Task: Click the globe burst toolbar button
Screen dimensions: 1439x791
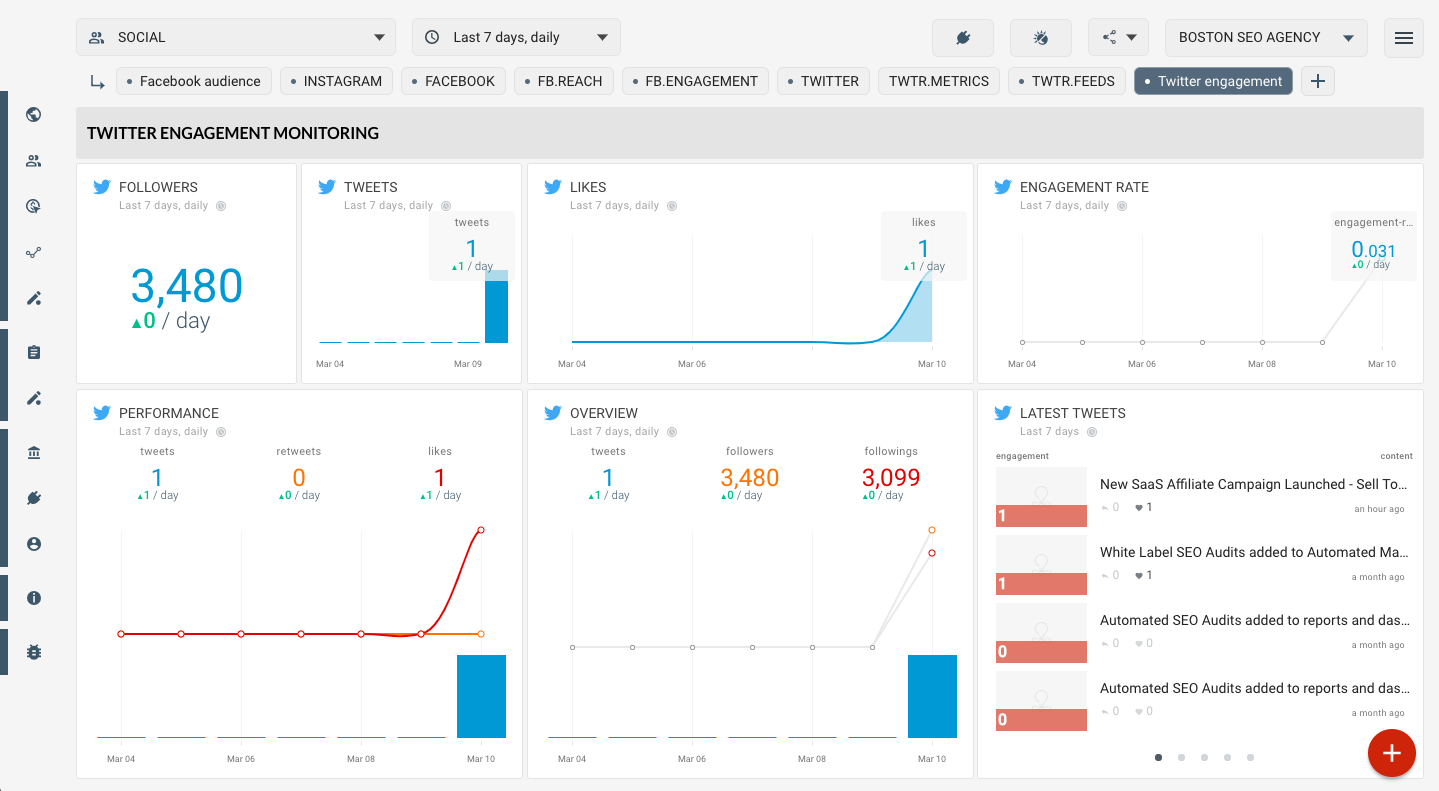Action: 1041,37
